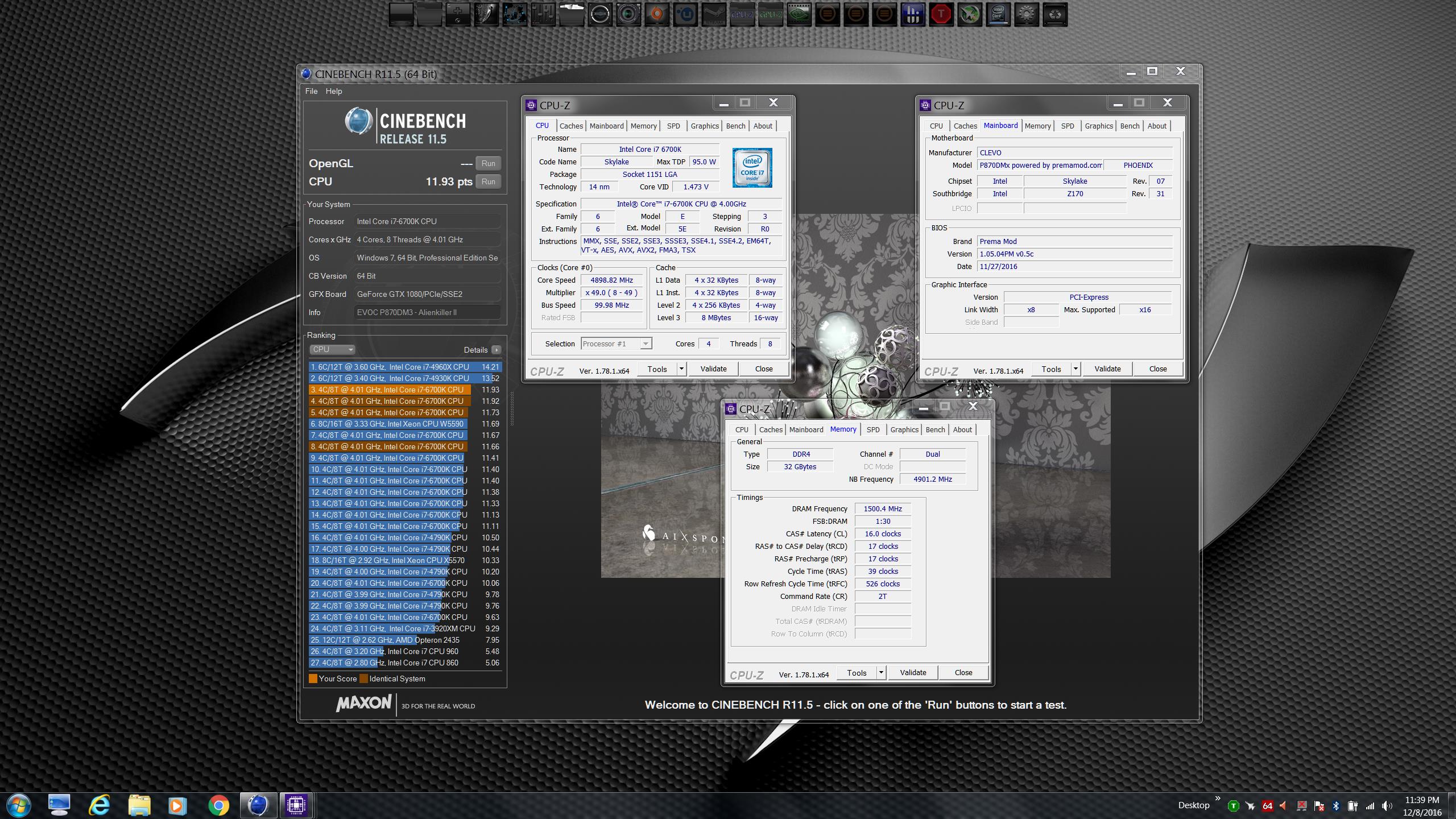Click Close button in CPU tab window
1456x819 pixels.
click(x=764, y=369)
